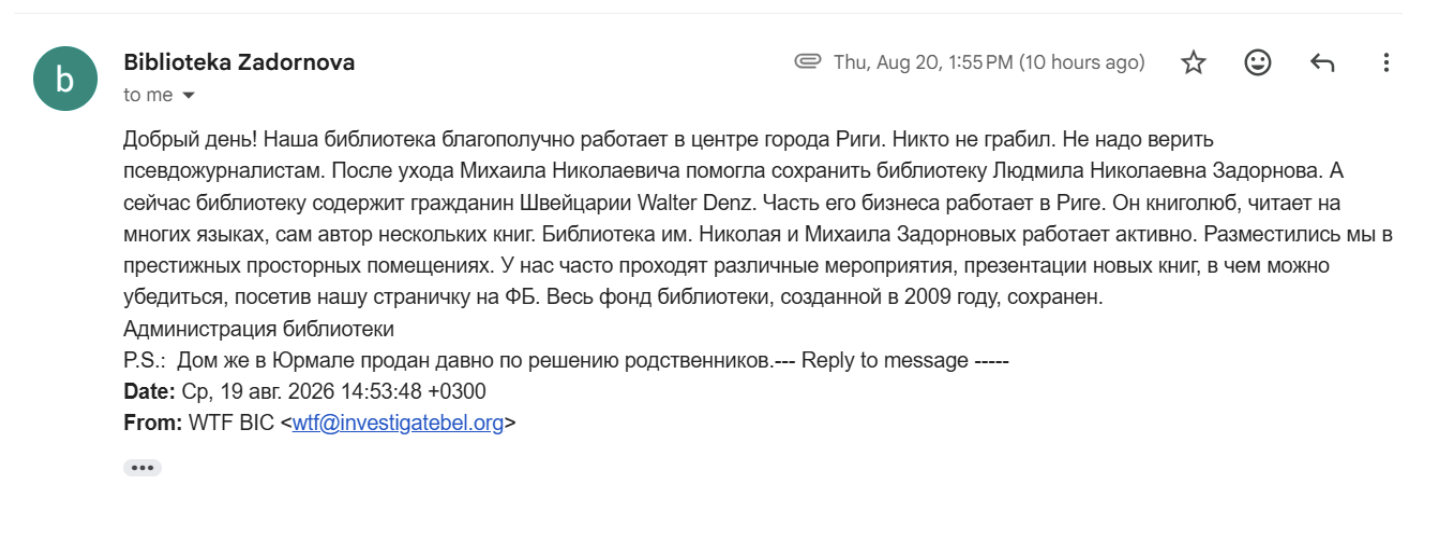Click the greeting 'Добрый день!'
This screenshot has height=538, width=1438.
pyautogui.click(x=178, y=139)
